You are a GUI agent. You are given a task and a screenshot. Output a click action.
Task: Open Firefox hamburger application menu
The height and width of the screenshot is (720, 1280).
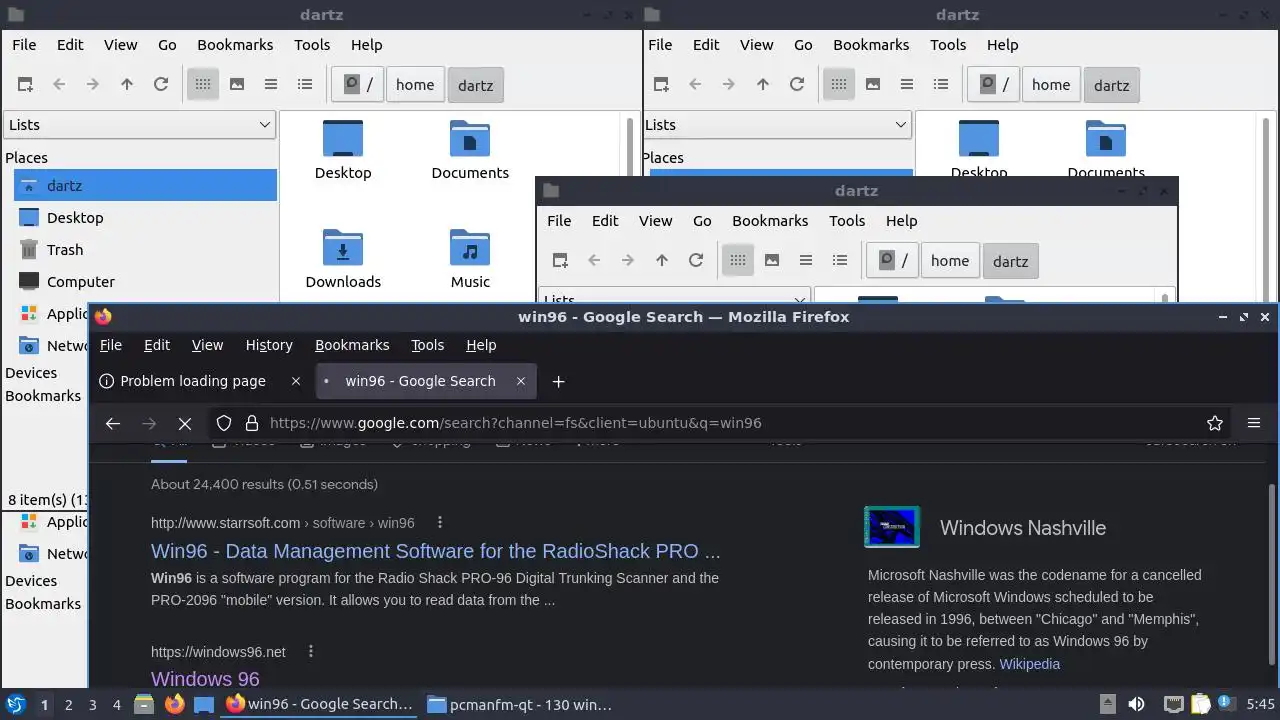1254,423
